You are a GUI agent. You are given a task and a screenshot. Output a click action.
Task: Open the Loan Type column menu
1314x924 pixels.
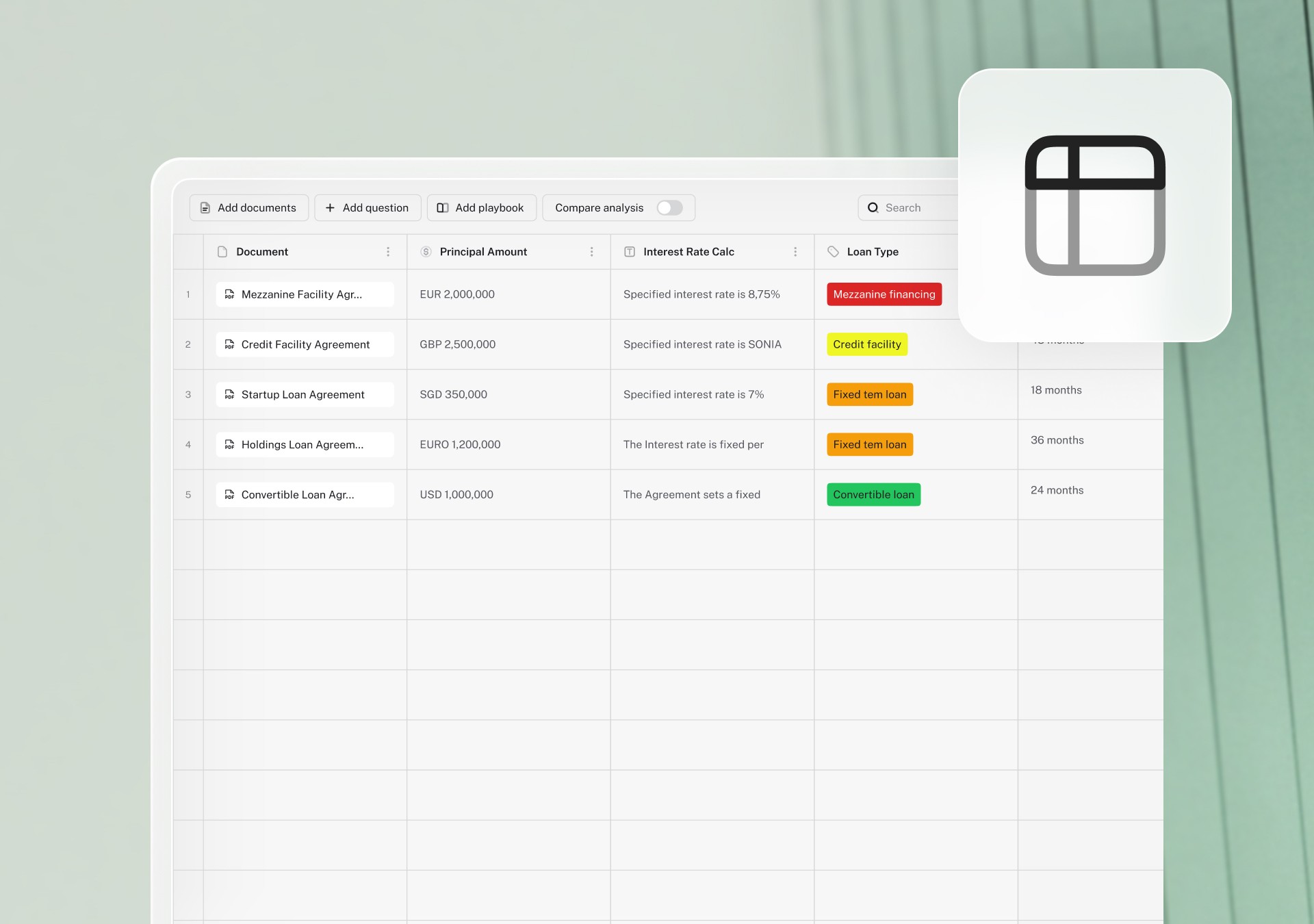point(999,251)
